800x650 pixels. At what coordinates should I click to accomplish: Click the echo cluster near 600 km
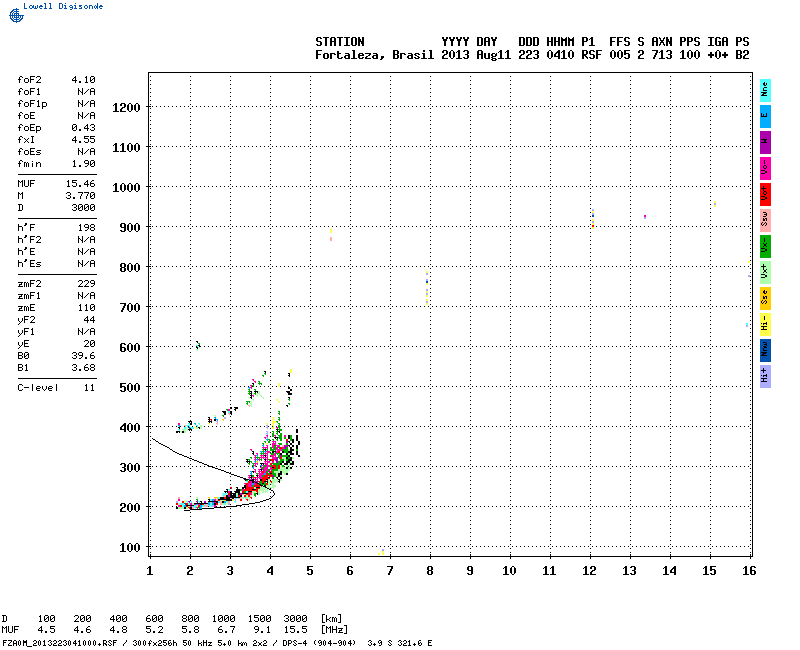point(198,345)
